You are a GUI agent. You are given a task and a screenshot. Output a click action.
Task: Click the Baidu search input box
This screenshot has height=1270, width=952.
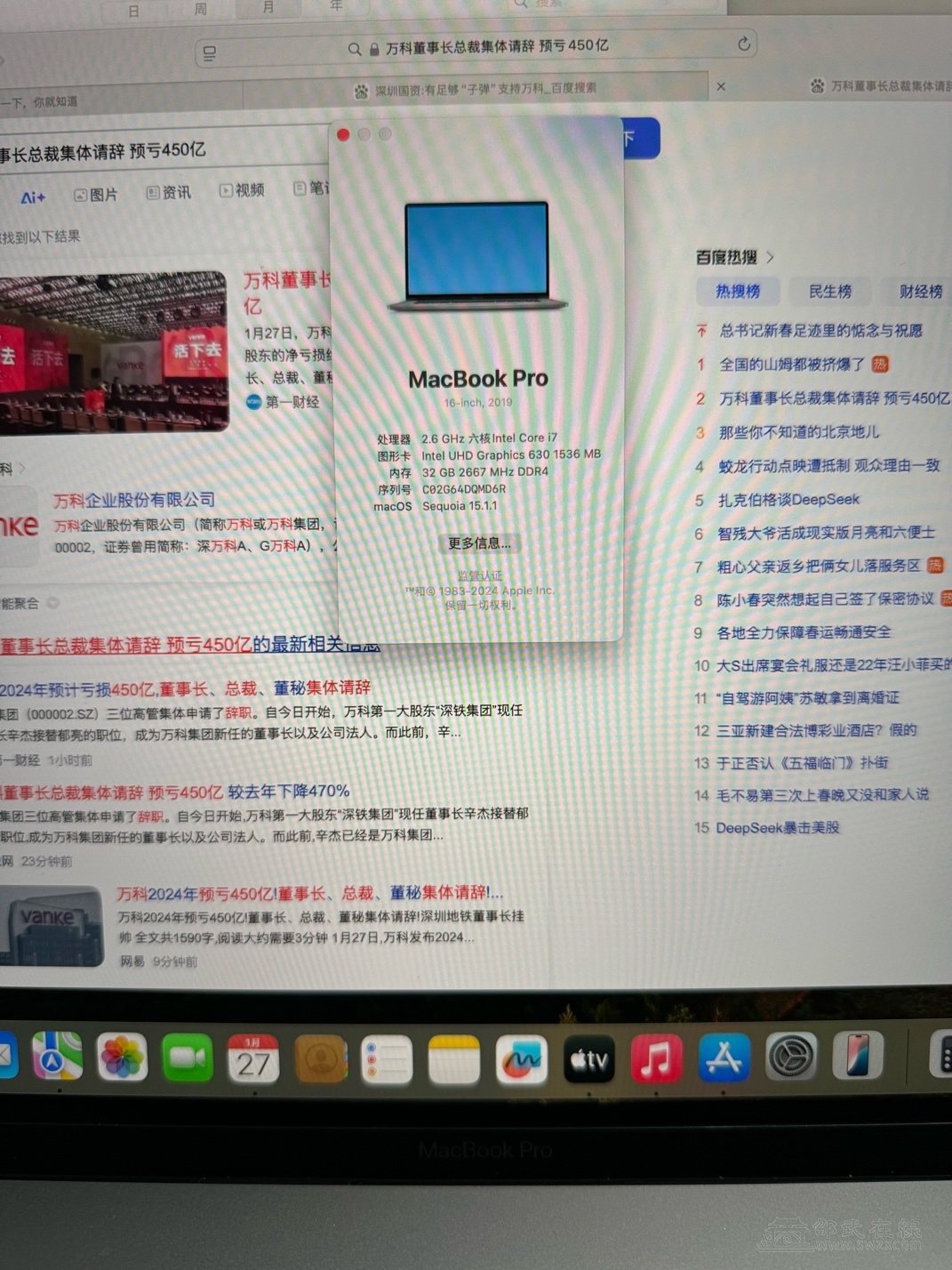click(x=164, y=149)
